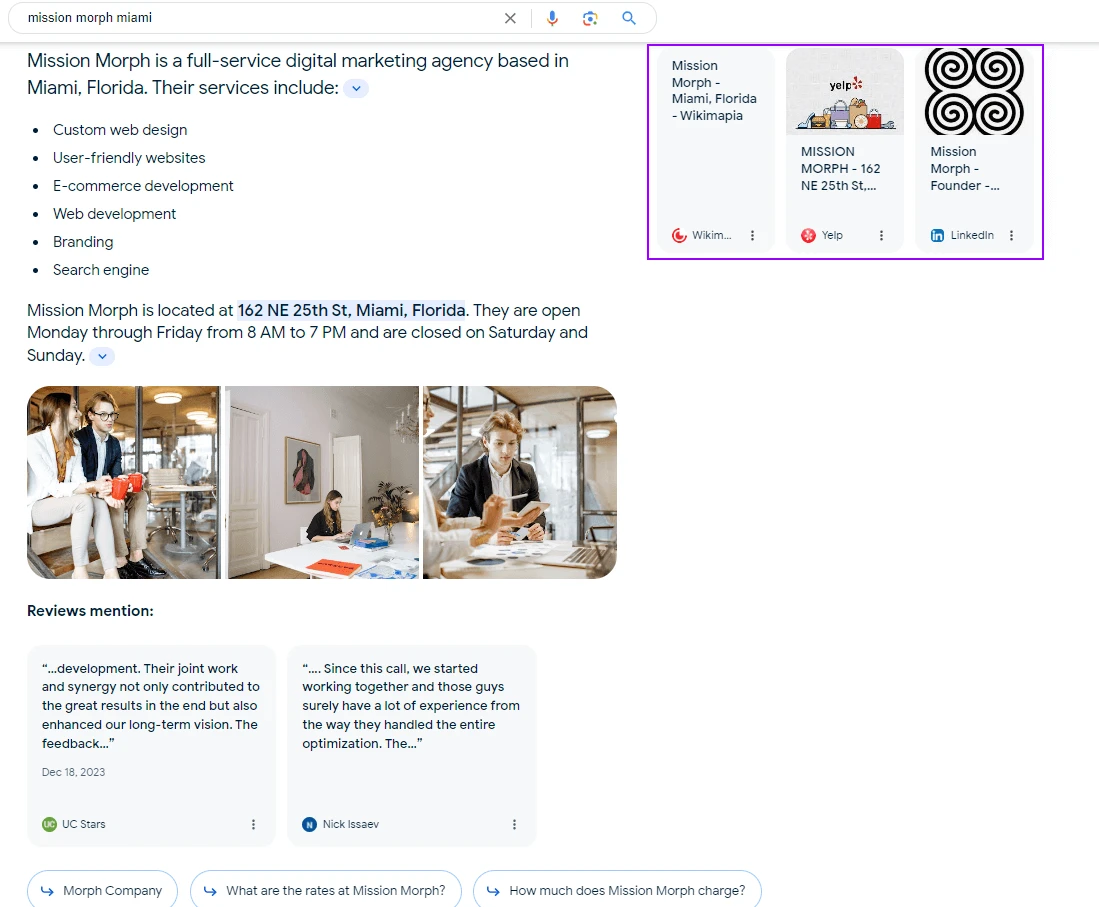
Task: Open options menu on Nick Issaev review
Action: click(x=514, y=824)
